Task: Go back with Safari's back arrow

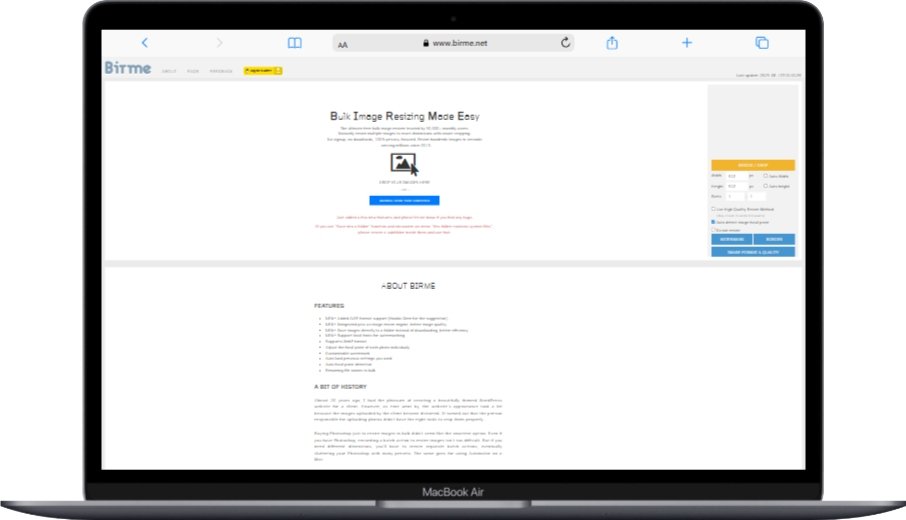Action: click(x=144, y=43)
